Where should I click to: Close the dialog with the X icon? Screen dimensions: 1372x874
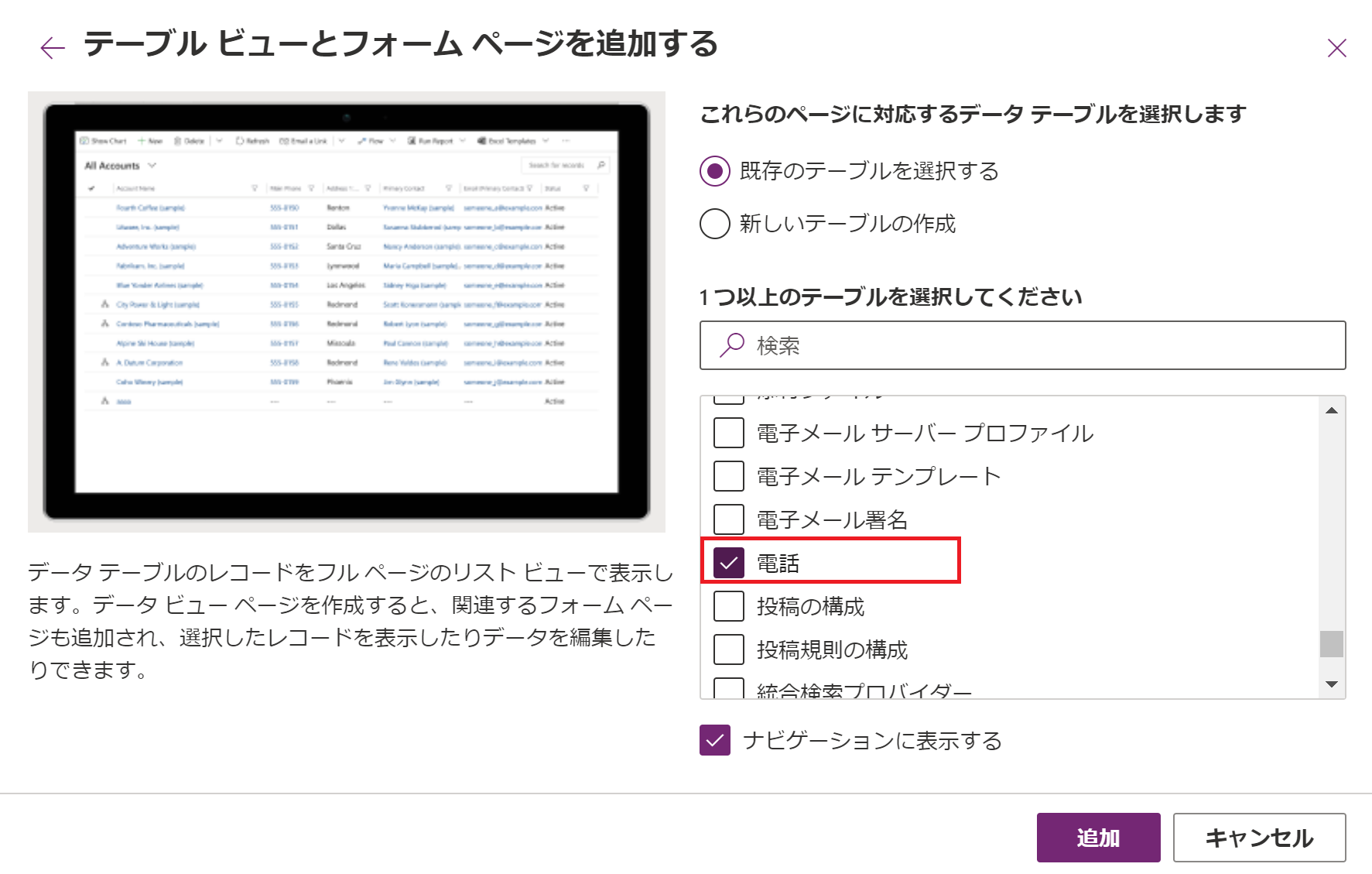pyautogui.click(x=1336, y=48)
